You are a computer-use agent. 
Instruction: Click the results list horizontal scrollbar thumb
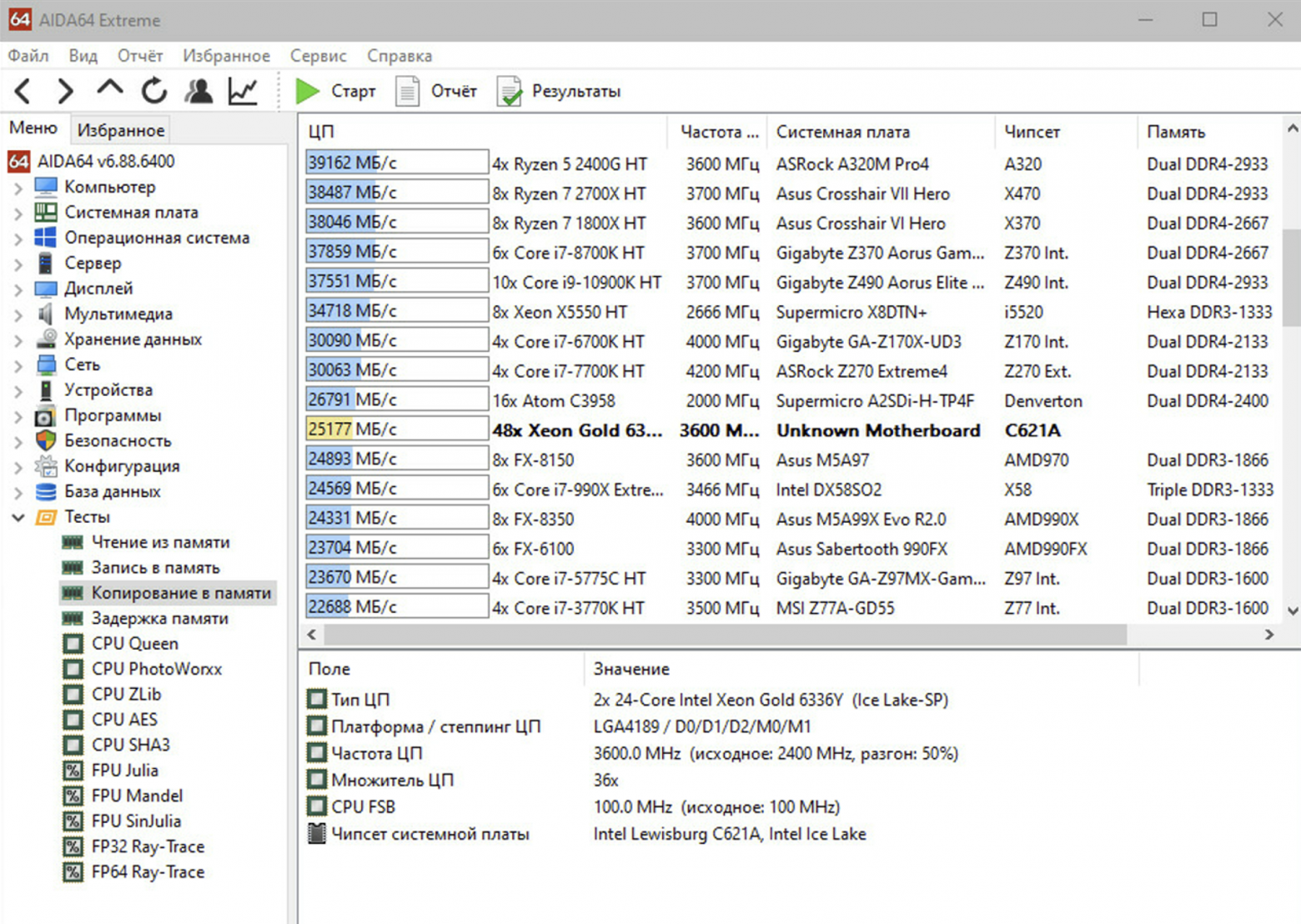pos(725,635)
